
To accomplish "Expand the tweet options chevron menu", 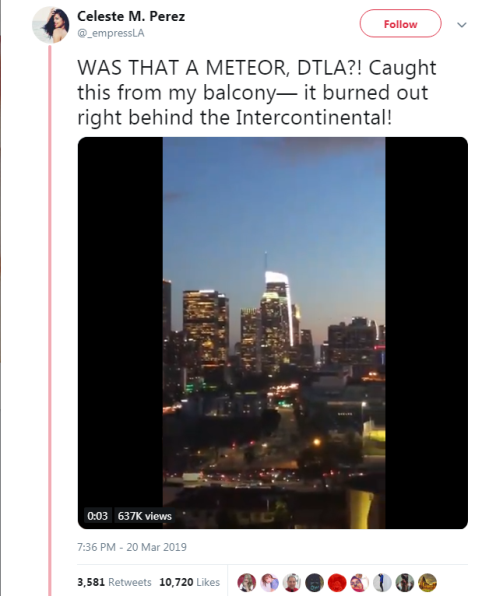I will (461, 25).
